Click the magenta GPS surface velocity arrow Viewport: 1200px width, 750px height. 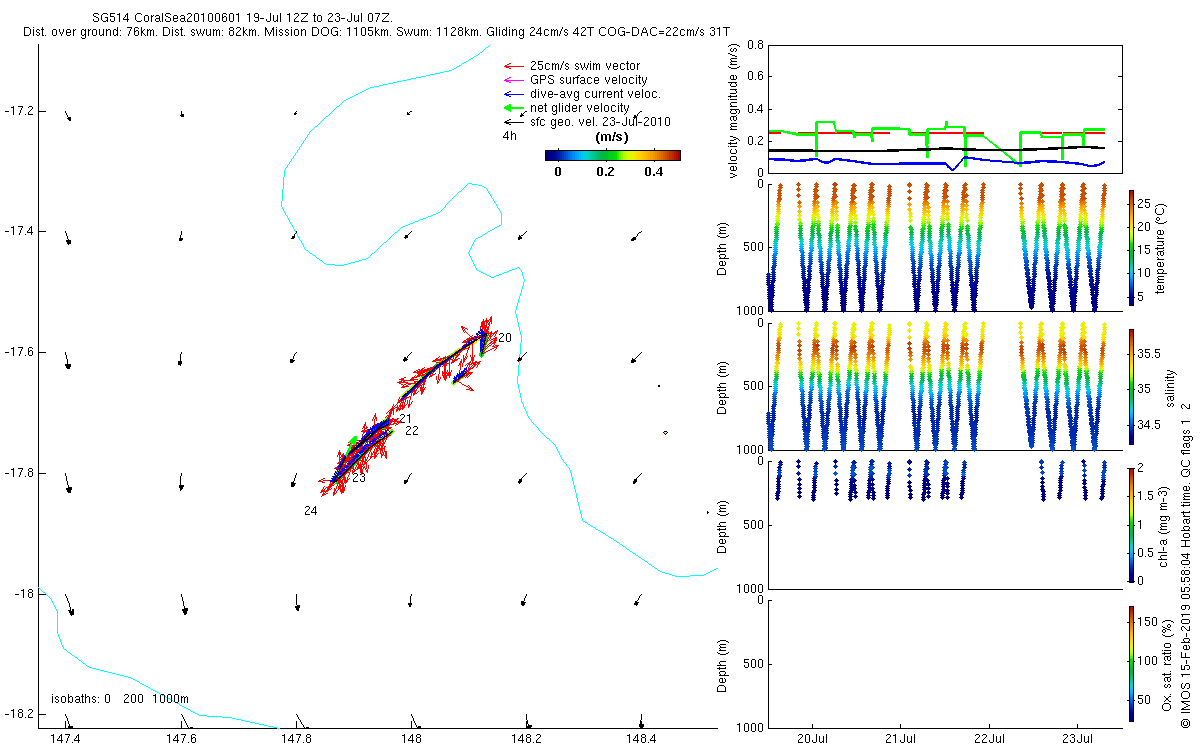514,80
